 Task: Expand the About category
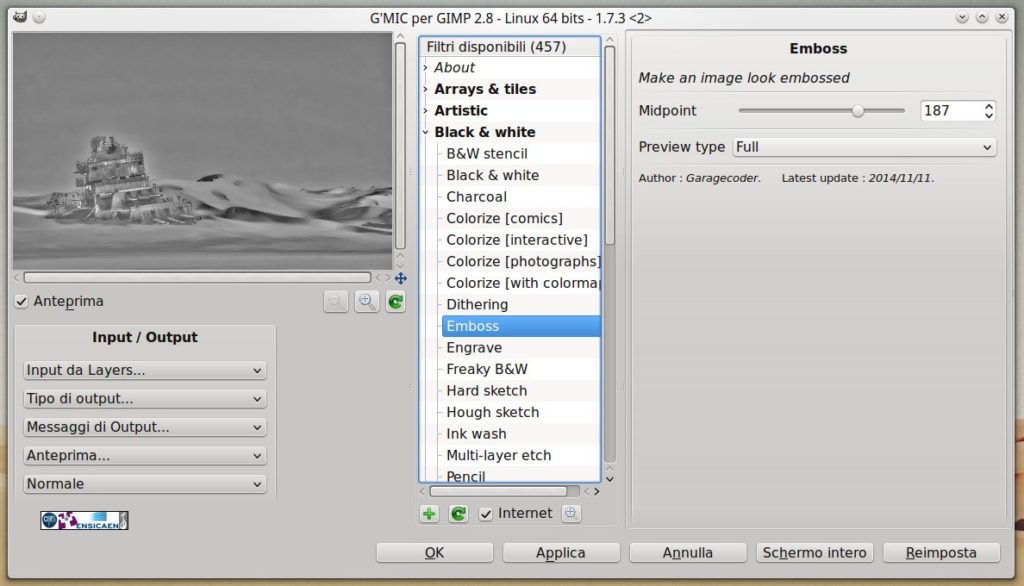426,67
